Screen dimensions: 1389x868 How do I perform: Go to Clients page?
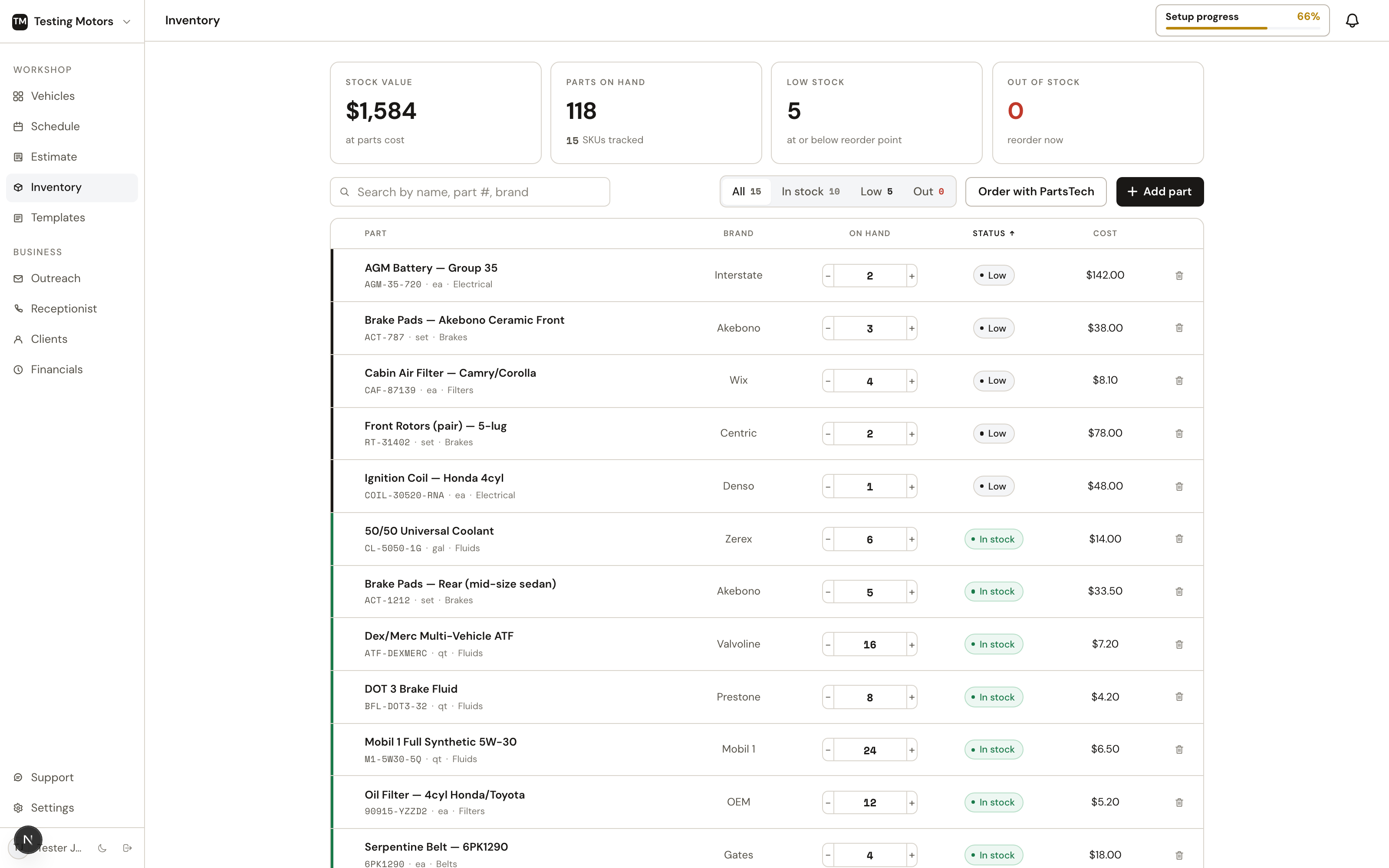tap(72, 339)
